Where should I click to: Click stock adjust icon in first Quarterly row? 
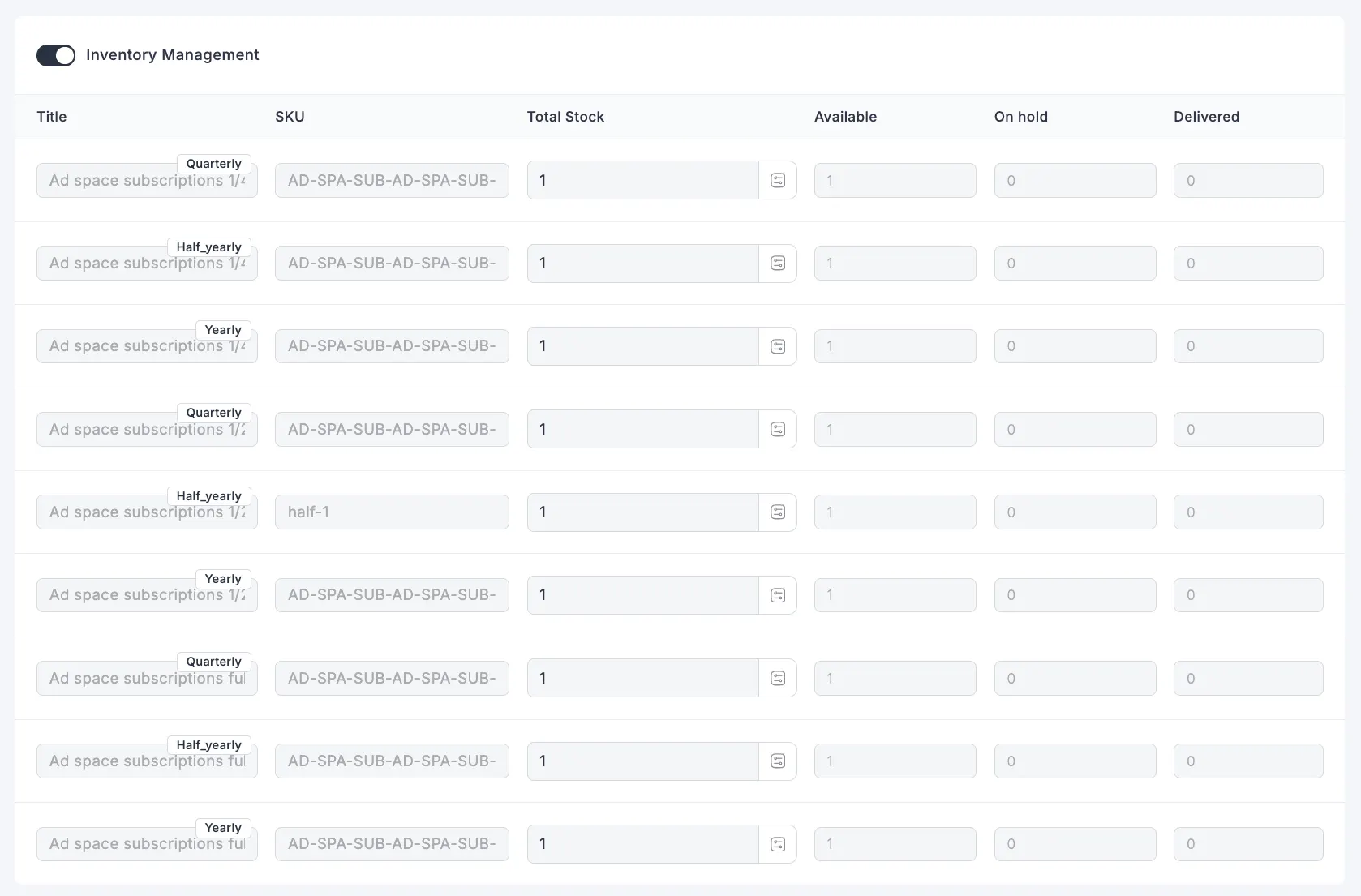click(x=778, y=181)
